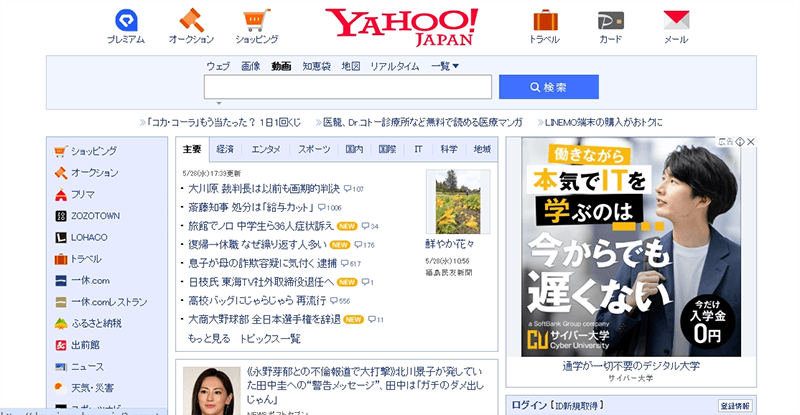Select 地図 search category

(x=351, y=66)
